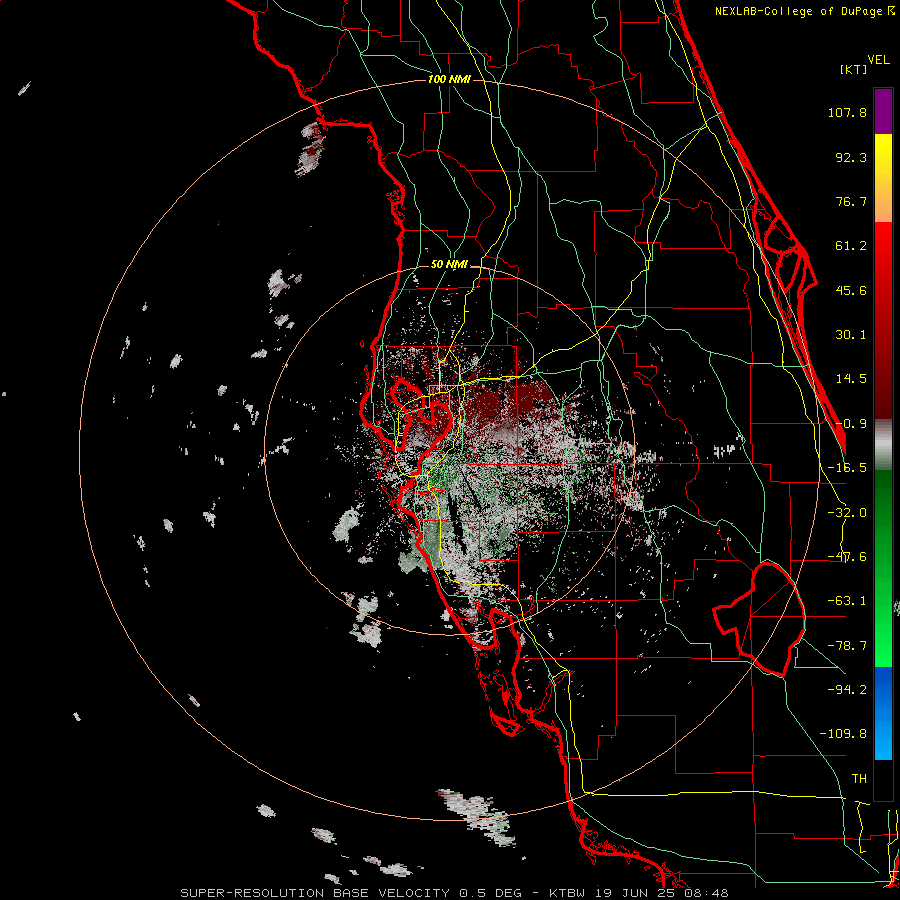
Task: Pick the gray segment of the color bar
Action: click(x=883, y=445)
